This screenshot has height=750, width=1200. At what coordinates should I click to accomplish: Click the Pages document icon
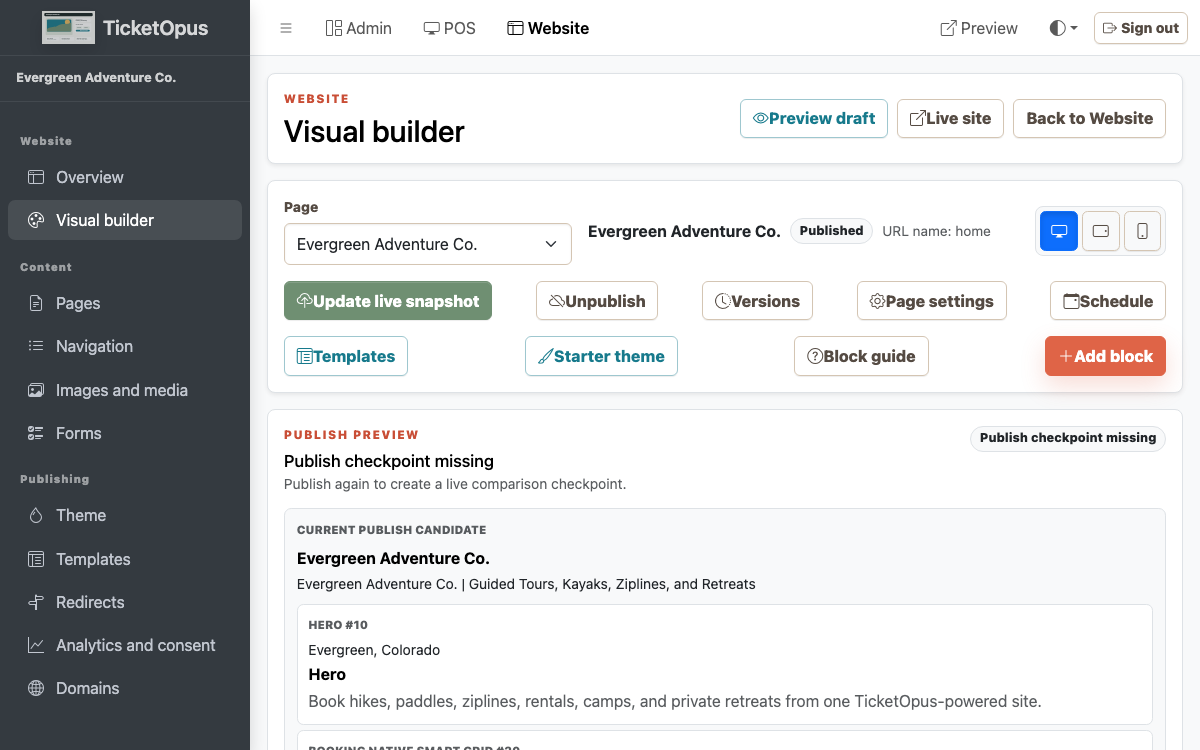[36, 303]
